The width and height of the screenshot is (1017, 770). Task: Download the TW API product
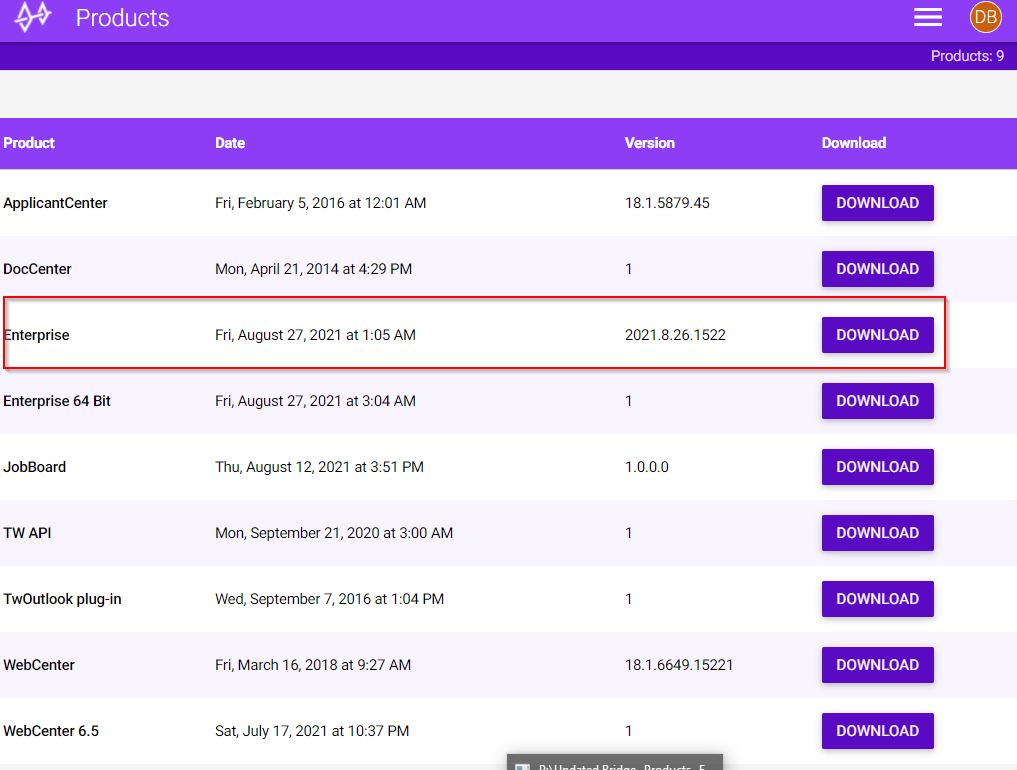point(878,533)
